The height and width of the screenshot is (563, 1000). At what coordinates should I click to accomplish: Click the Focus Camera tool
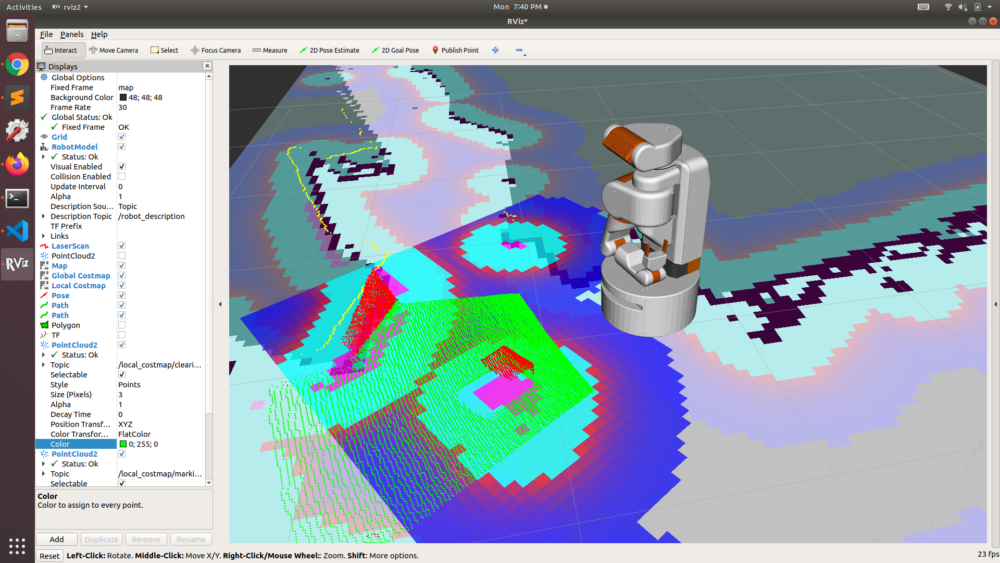[x=215, y=50]
